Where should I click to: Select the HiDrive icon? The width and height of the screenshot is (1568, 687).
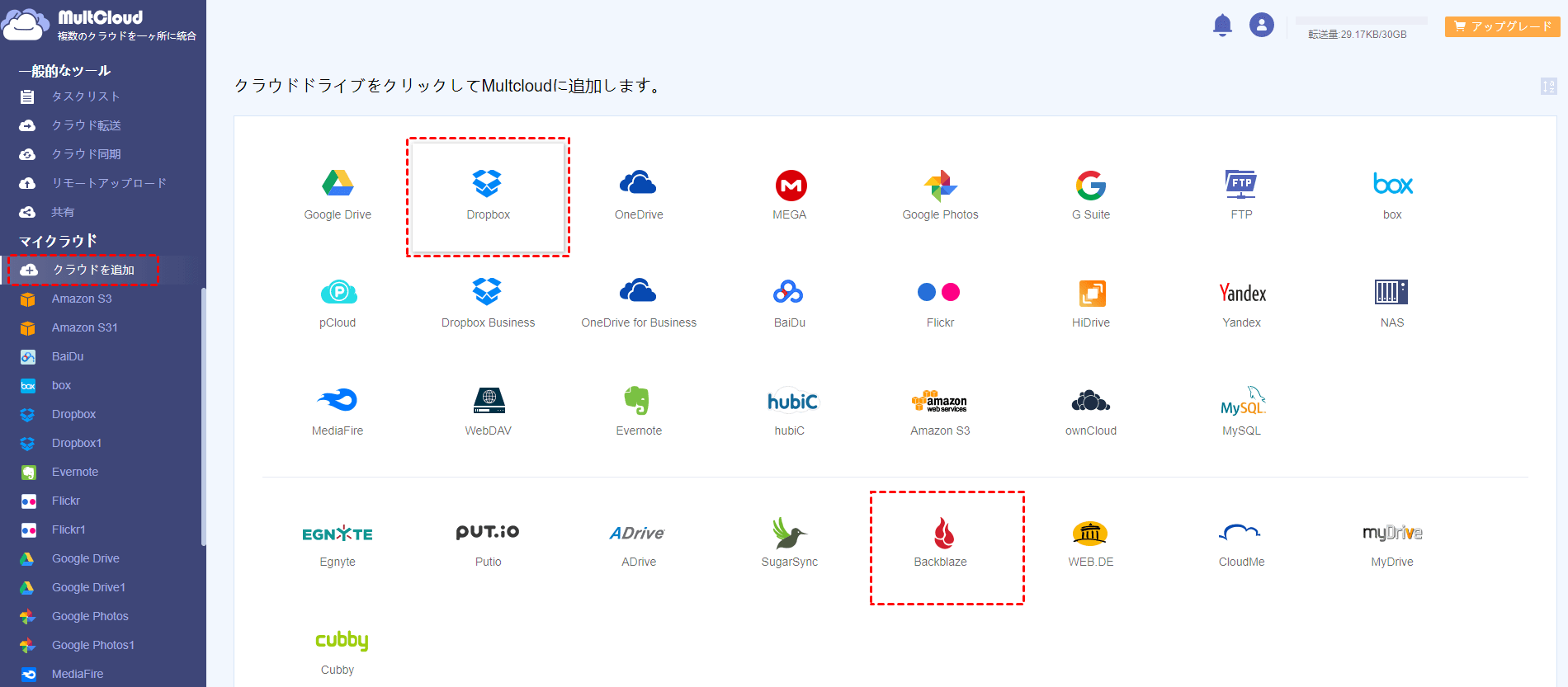(1092, 293)
